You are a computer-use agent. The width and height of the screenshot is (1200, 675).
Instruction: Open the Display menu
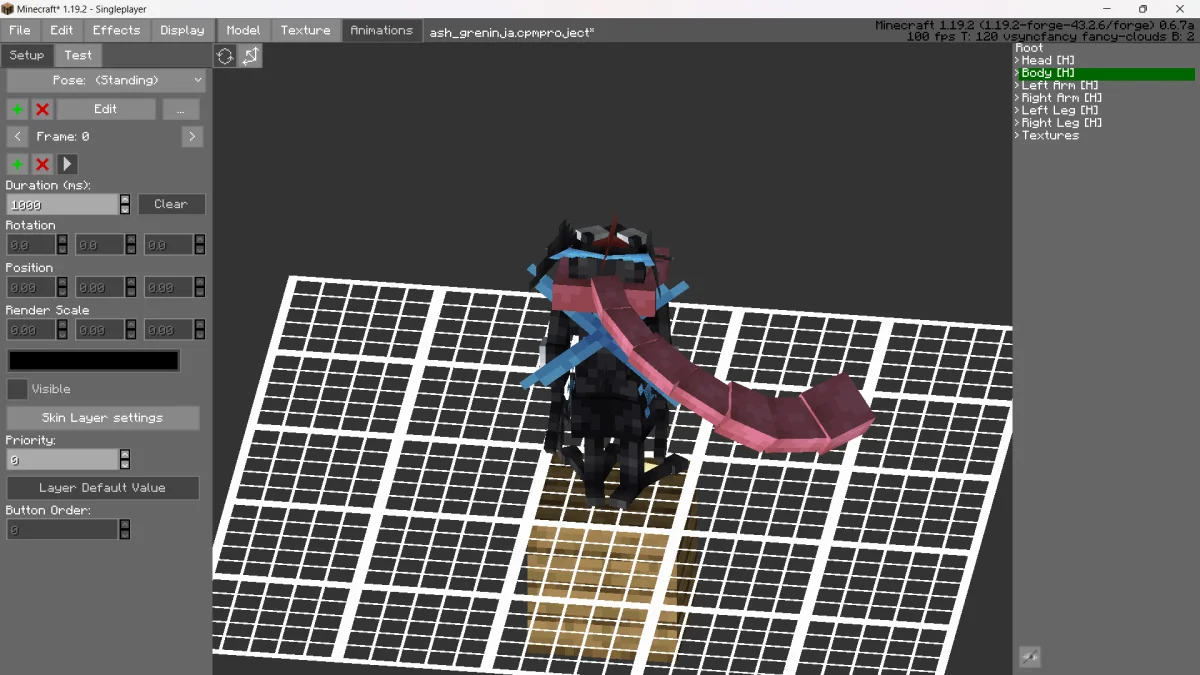tap(182, 30)
